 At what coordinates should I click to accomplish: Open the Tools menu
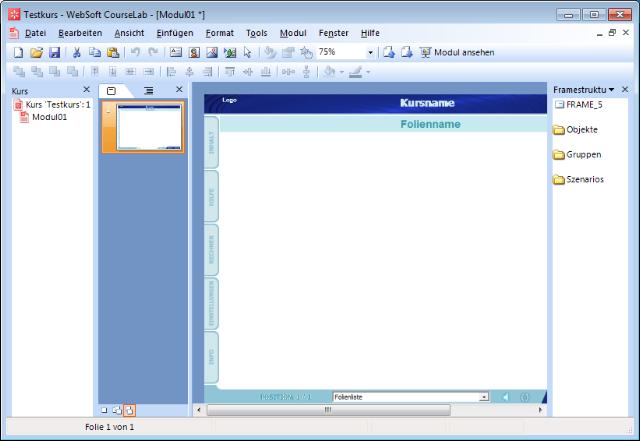click(256, 33)
